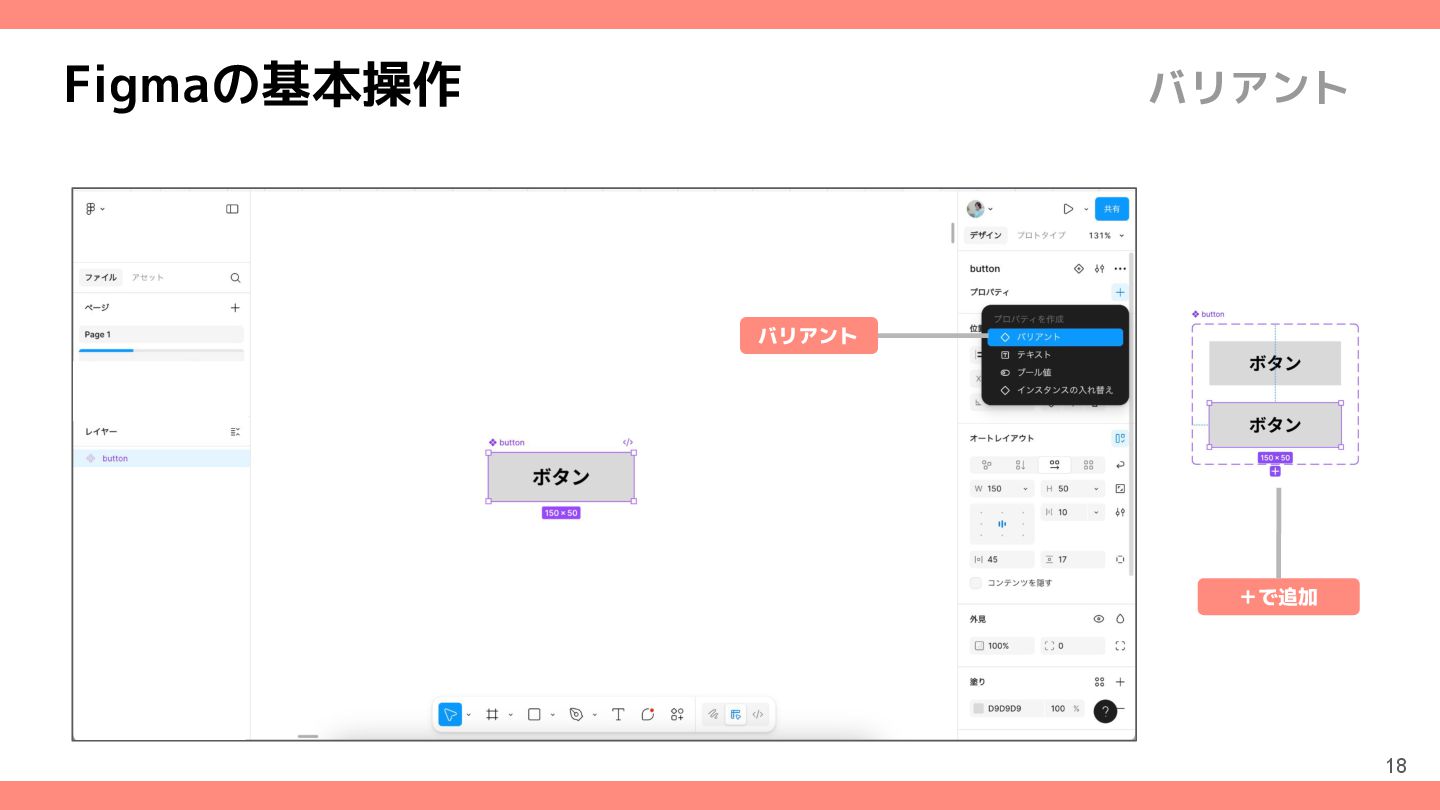Add a new page with plus icon
The width and height of the screenshot is (1440, 810).
[235, 308]
